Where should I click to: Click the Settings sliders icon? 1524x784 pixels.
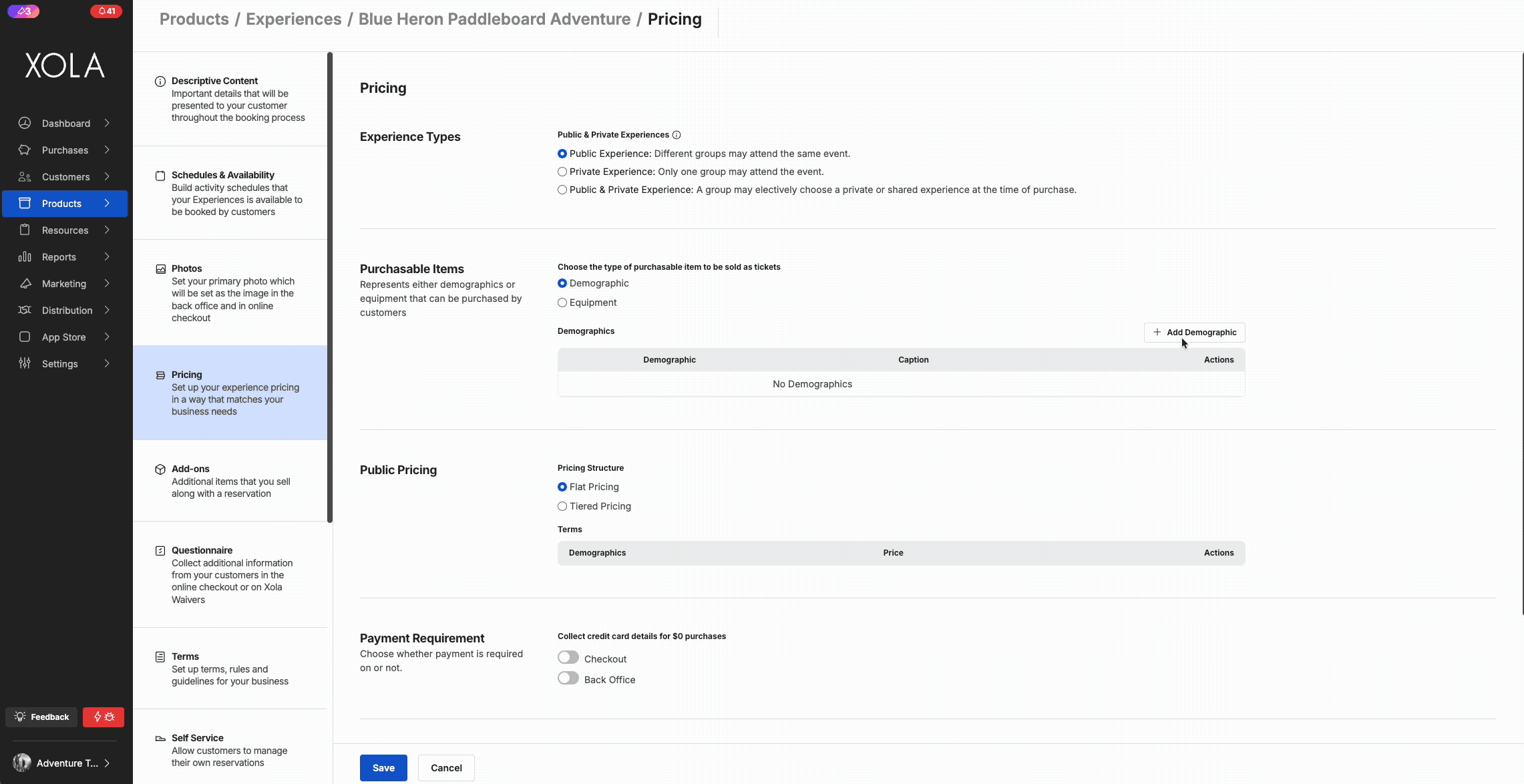[25, 363]
